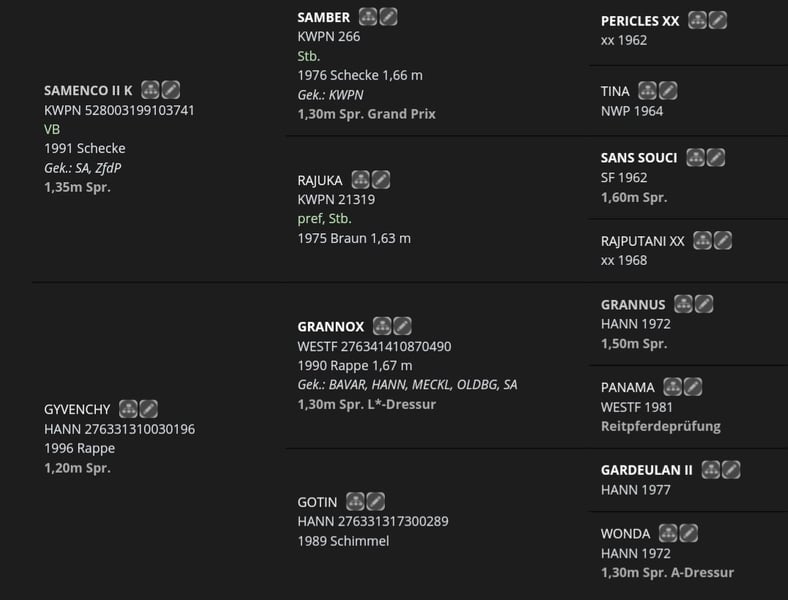This screenshot has height=600, width=788.
Task: Open pedigree tree icon next to SAMBER
Action: click(368, 17)
